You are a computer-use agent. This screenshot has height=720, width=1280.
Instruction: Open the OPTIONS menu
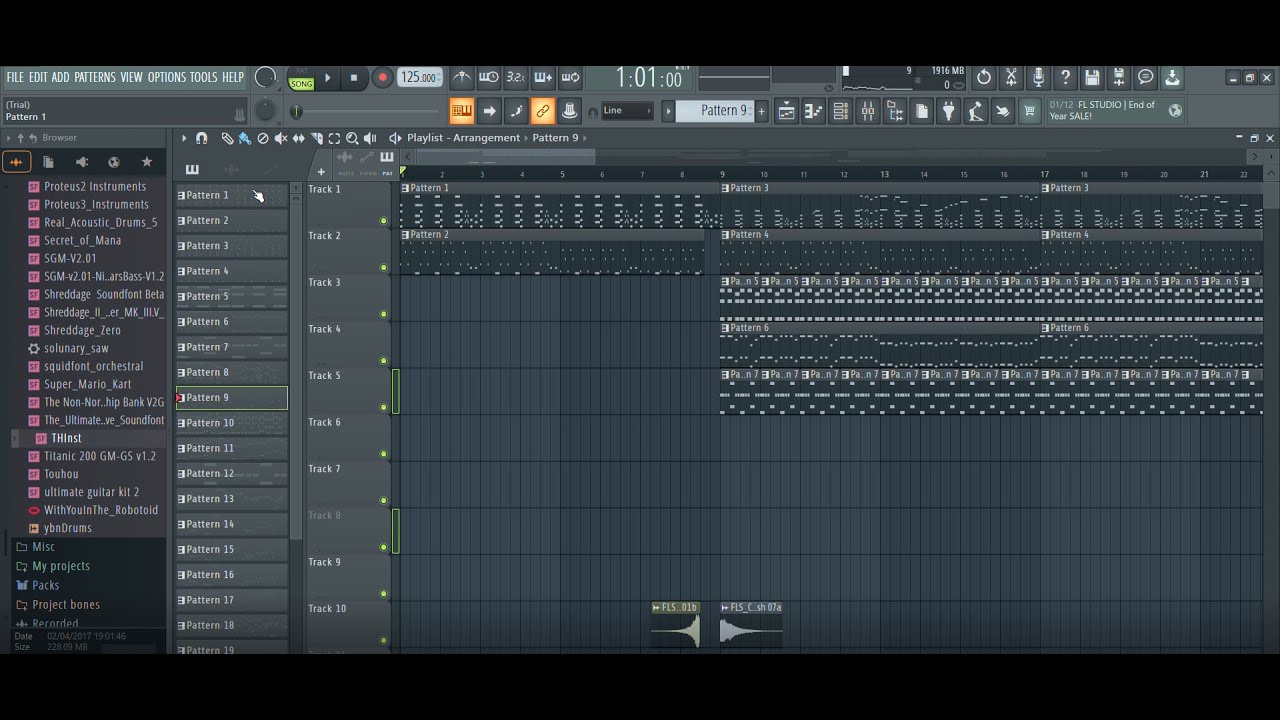tap(167, 77)
